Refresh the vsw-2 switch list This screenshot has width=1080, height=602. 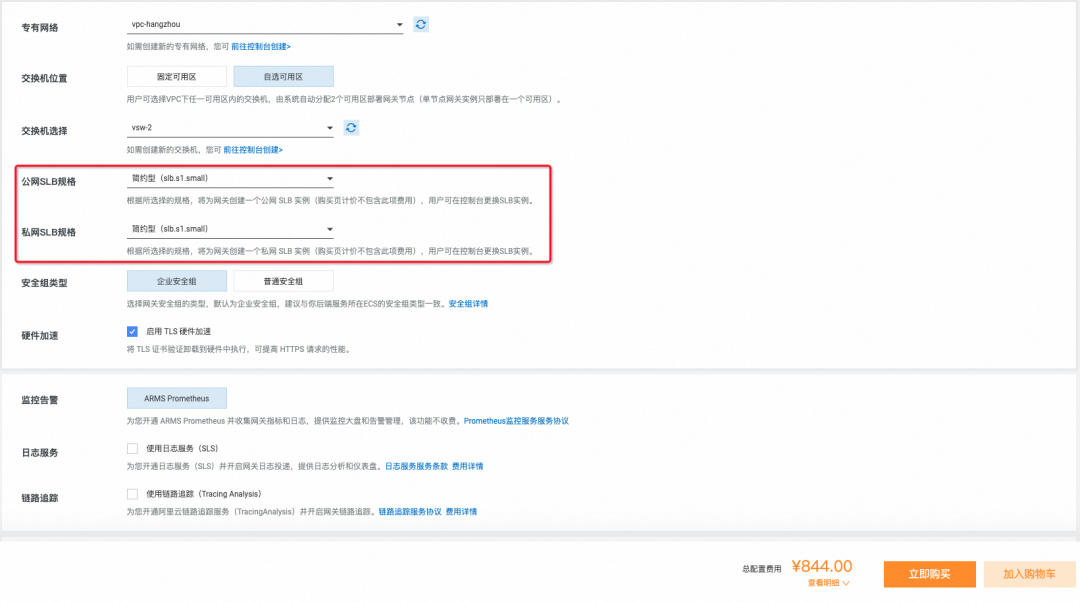[x=351, y=127]
